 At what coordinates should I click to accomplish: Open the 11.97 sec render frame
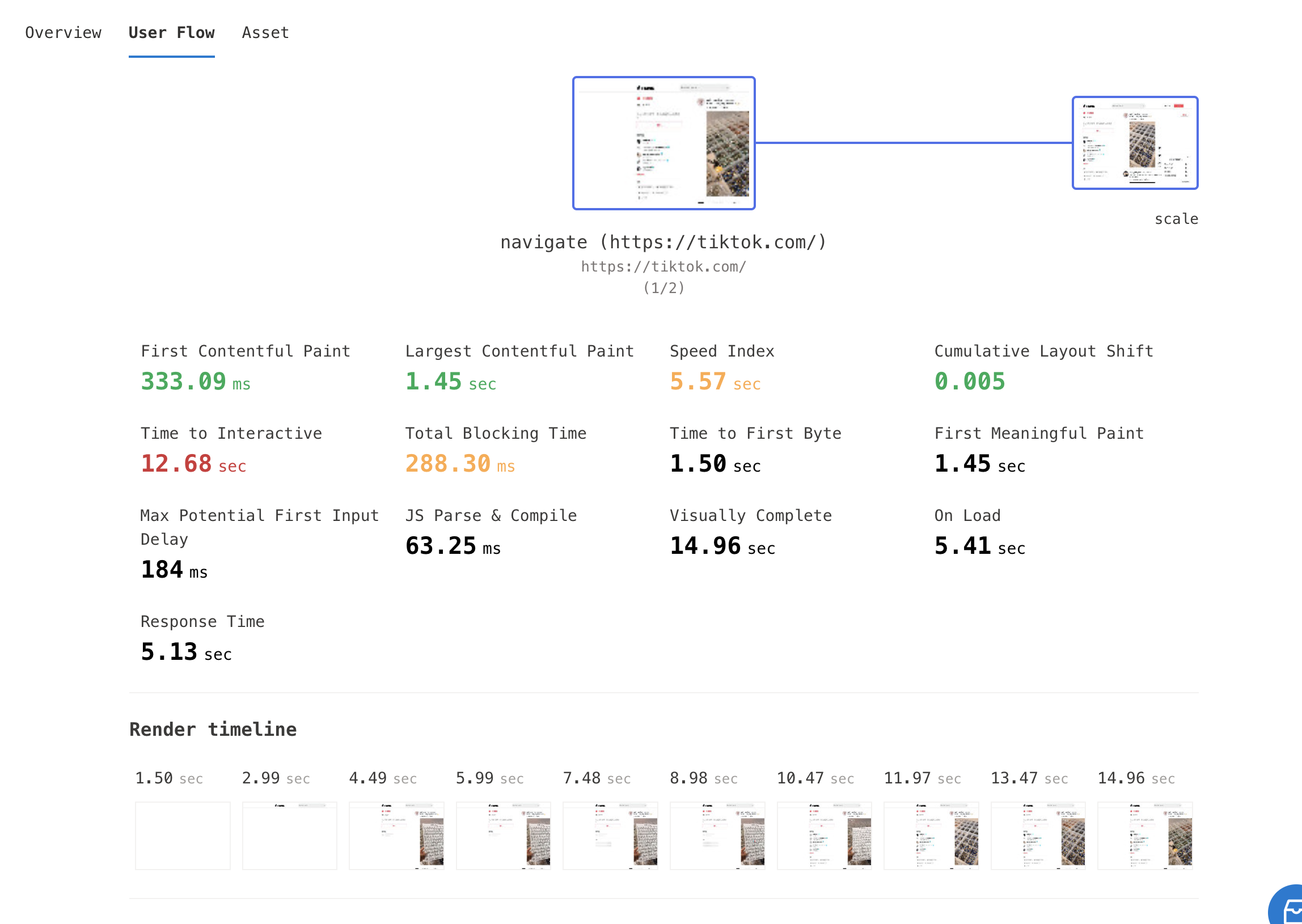[932, 835]
